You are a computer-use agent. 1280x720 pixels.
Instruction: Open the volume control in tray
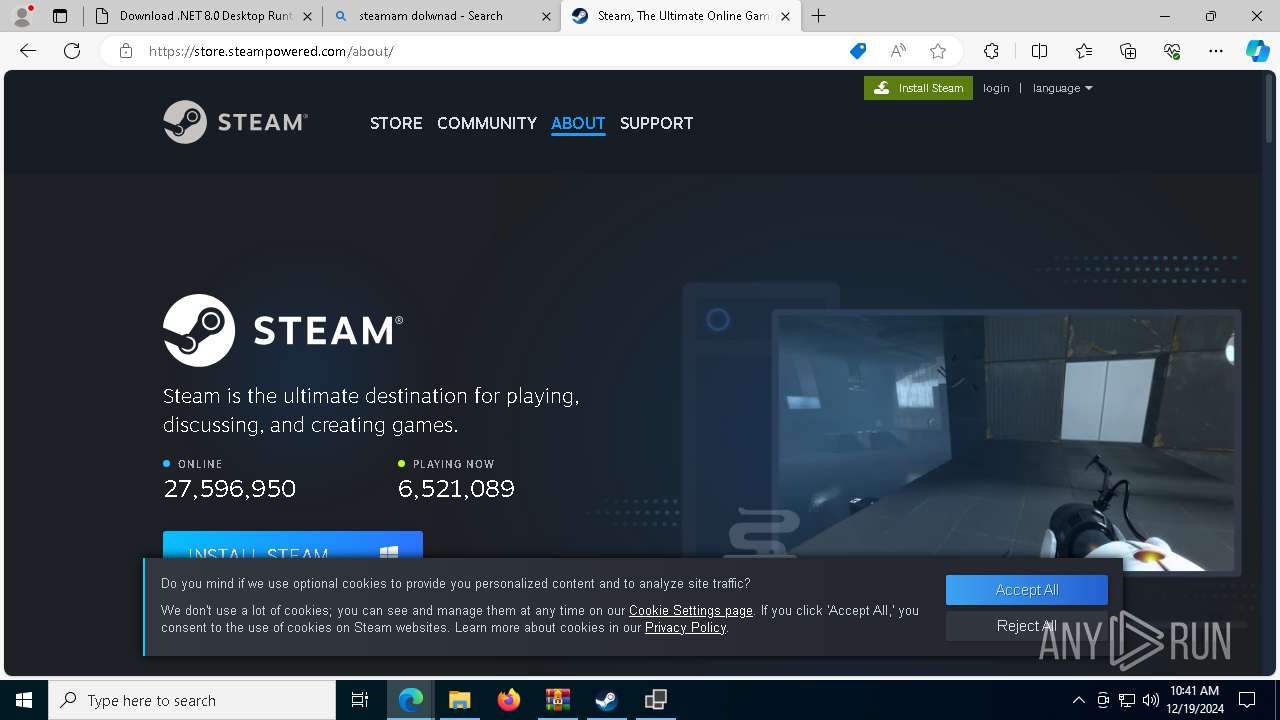pos(1151,700)
